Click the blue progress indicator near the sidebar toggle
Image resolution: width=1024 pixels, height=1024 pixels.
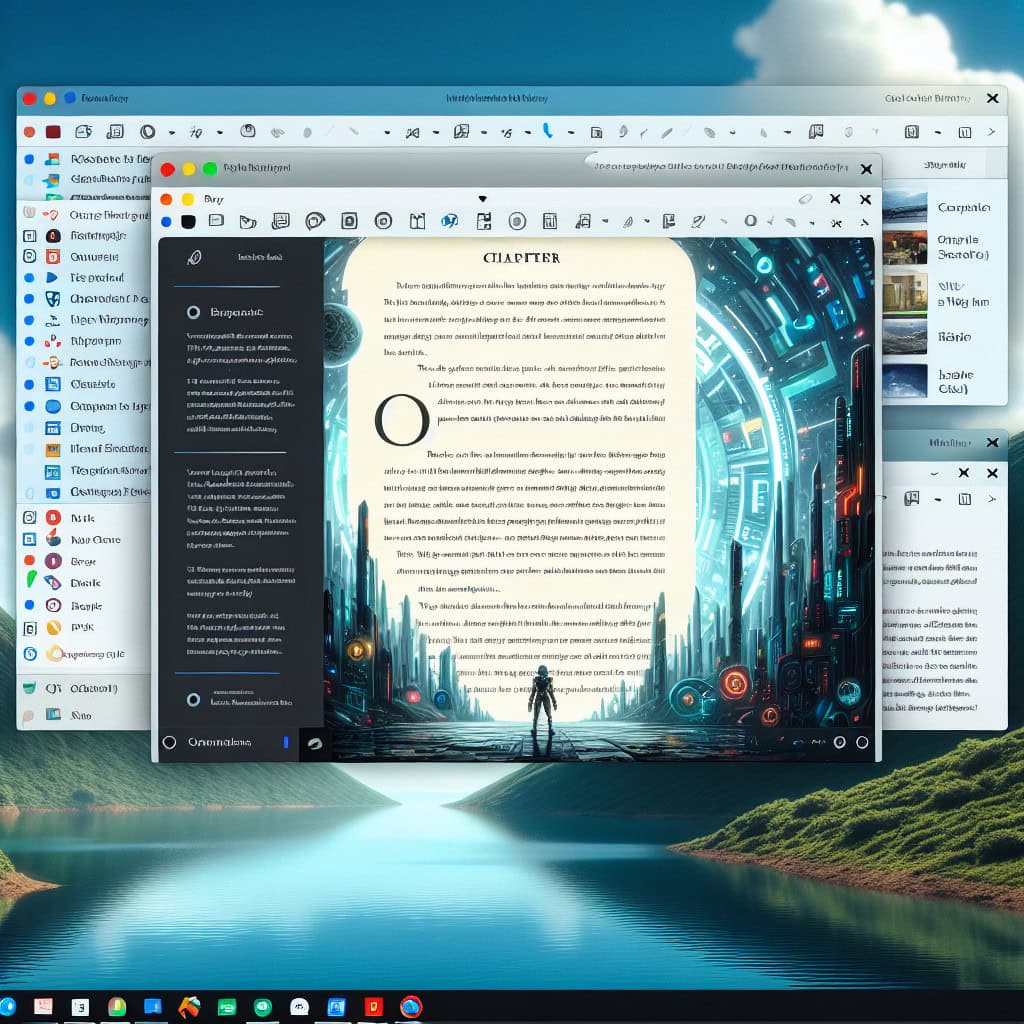287,743
